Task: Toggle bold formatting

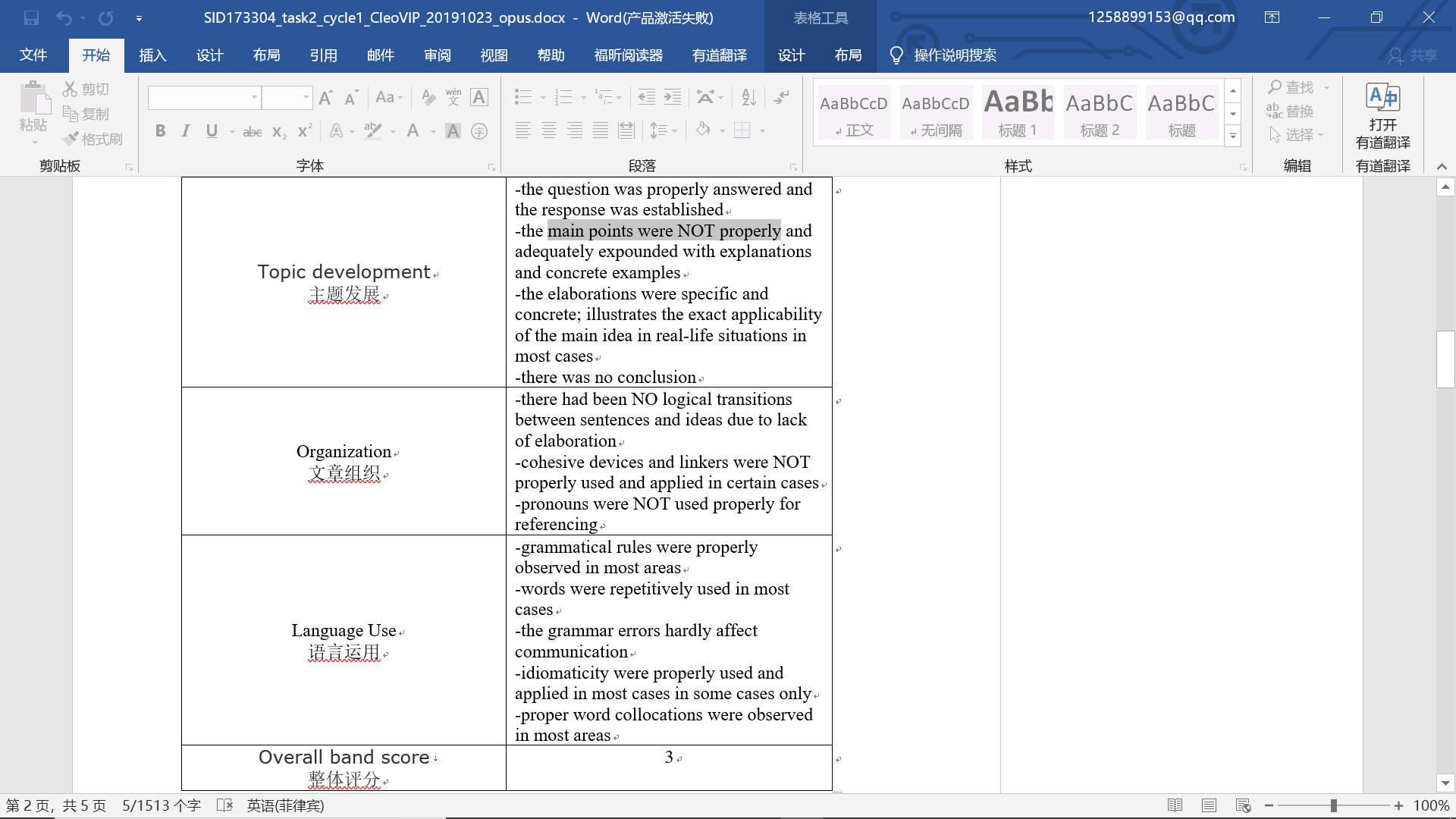Action: point(161,131)
